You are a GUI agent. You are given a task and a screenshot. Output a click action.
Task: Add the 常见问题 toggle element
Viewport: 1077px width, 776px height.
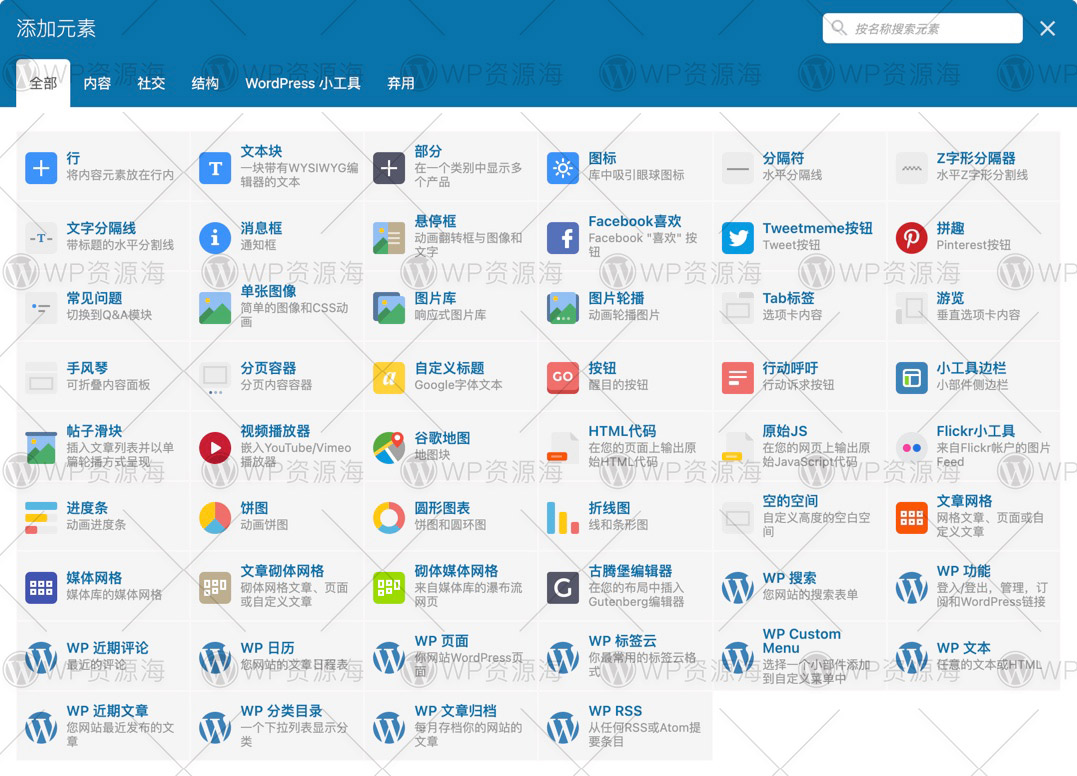coord(103,307)
